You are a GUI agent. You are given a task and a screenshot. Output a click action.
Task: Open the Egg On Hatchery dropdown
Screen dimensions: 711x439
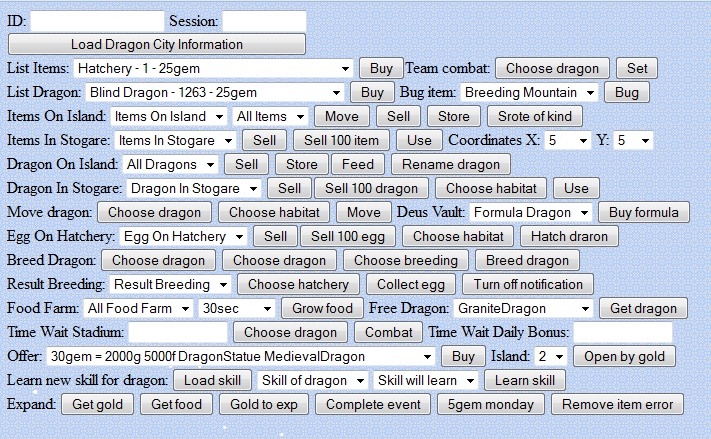click(183, 237)
